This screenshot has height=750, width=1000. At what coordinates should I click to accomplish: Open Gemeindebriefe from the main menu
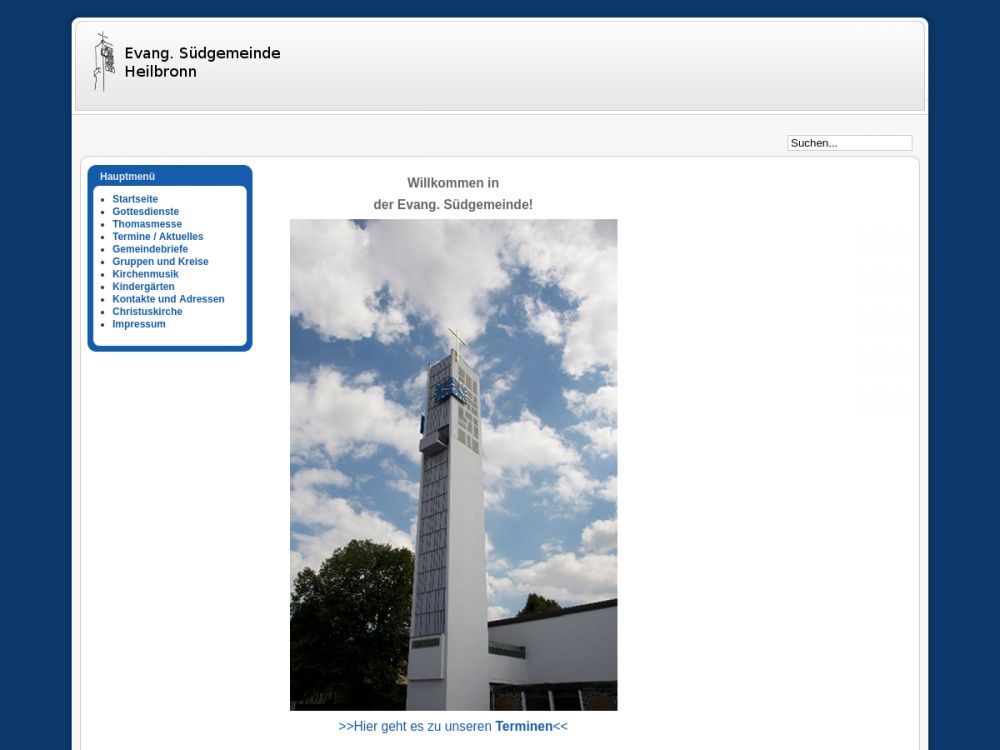[150, 249]
